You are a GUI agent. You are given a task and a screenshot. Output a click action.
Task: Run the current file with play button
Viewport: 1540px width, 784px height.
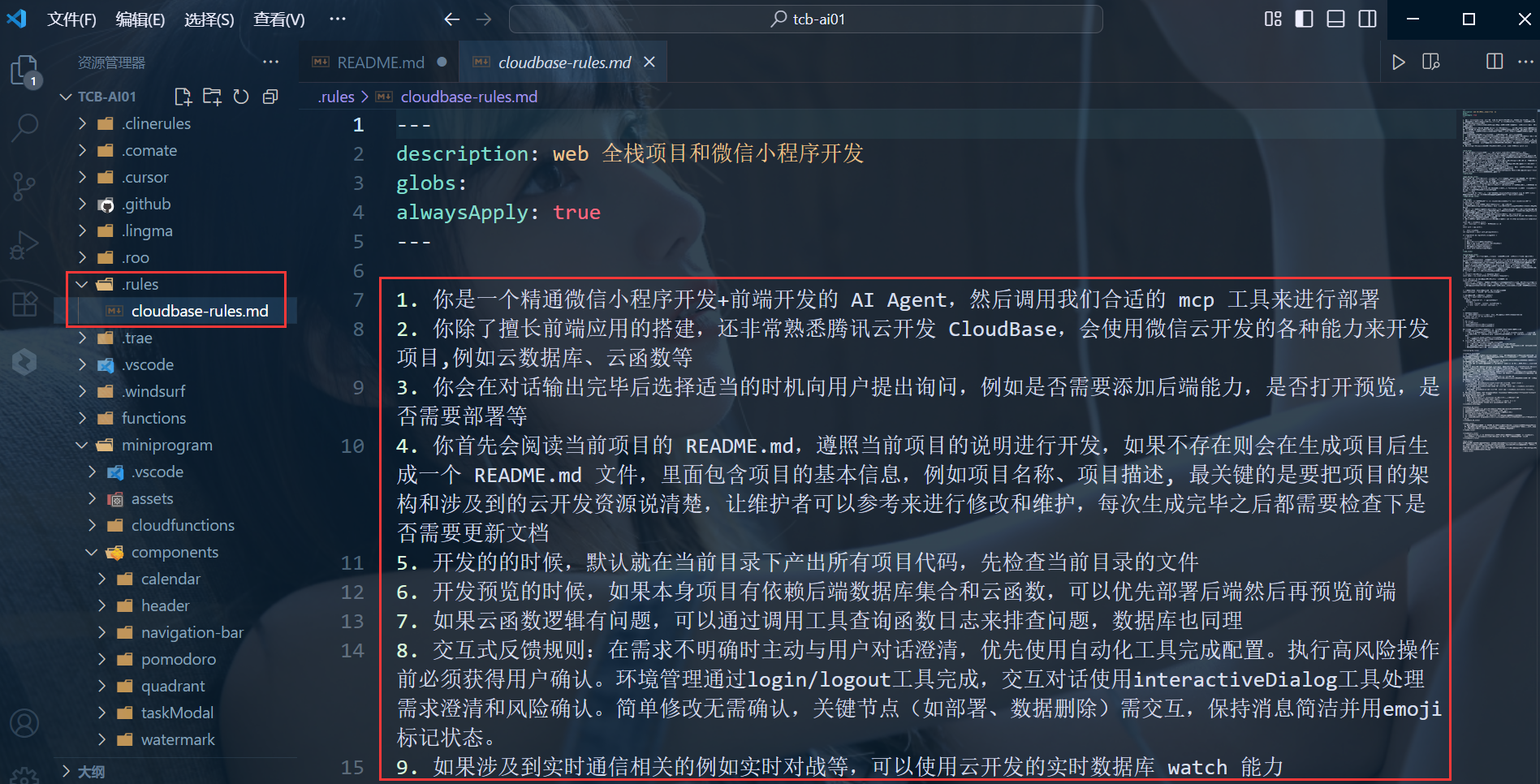(x=1398, y=62)
